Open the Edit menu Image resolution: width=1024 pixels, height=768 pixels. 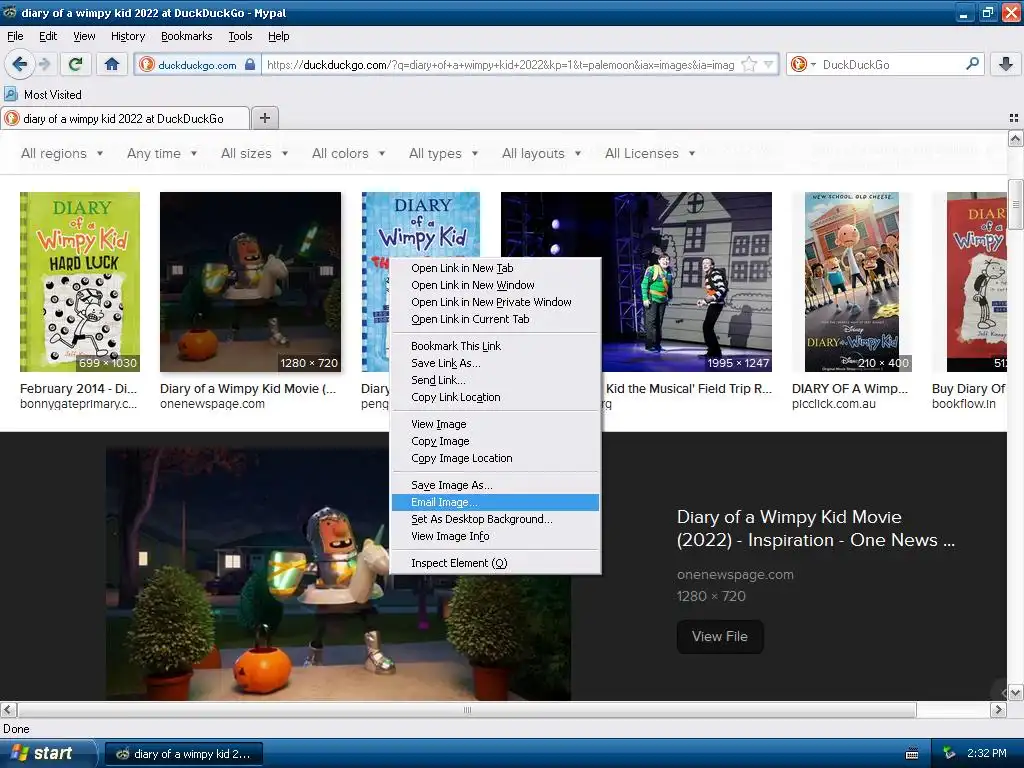[x=48, y=36]
